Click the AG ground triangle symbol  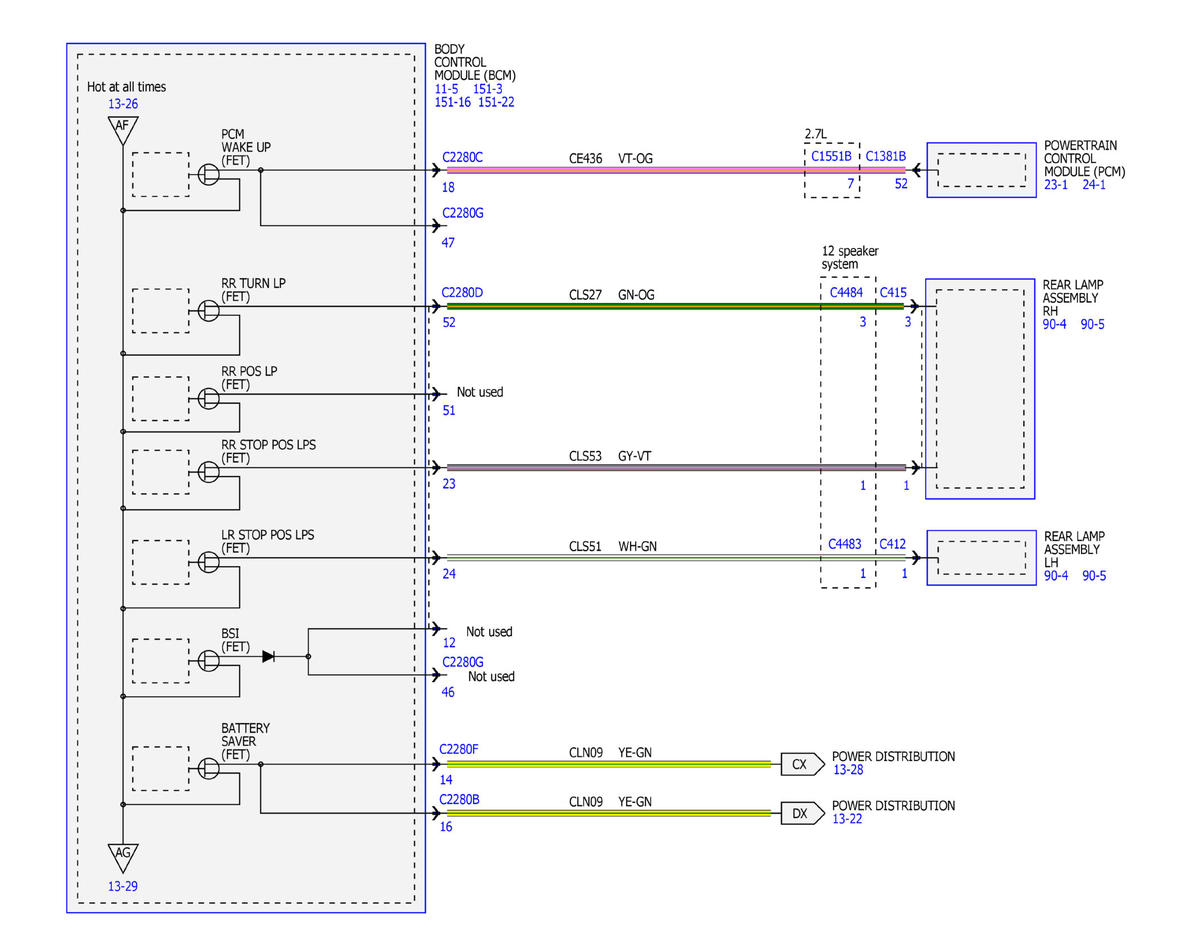[x=122, y=856]
